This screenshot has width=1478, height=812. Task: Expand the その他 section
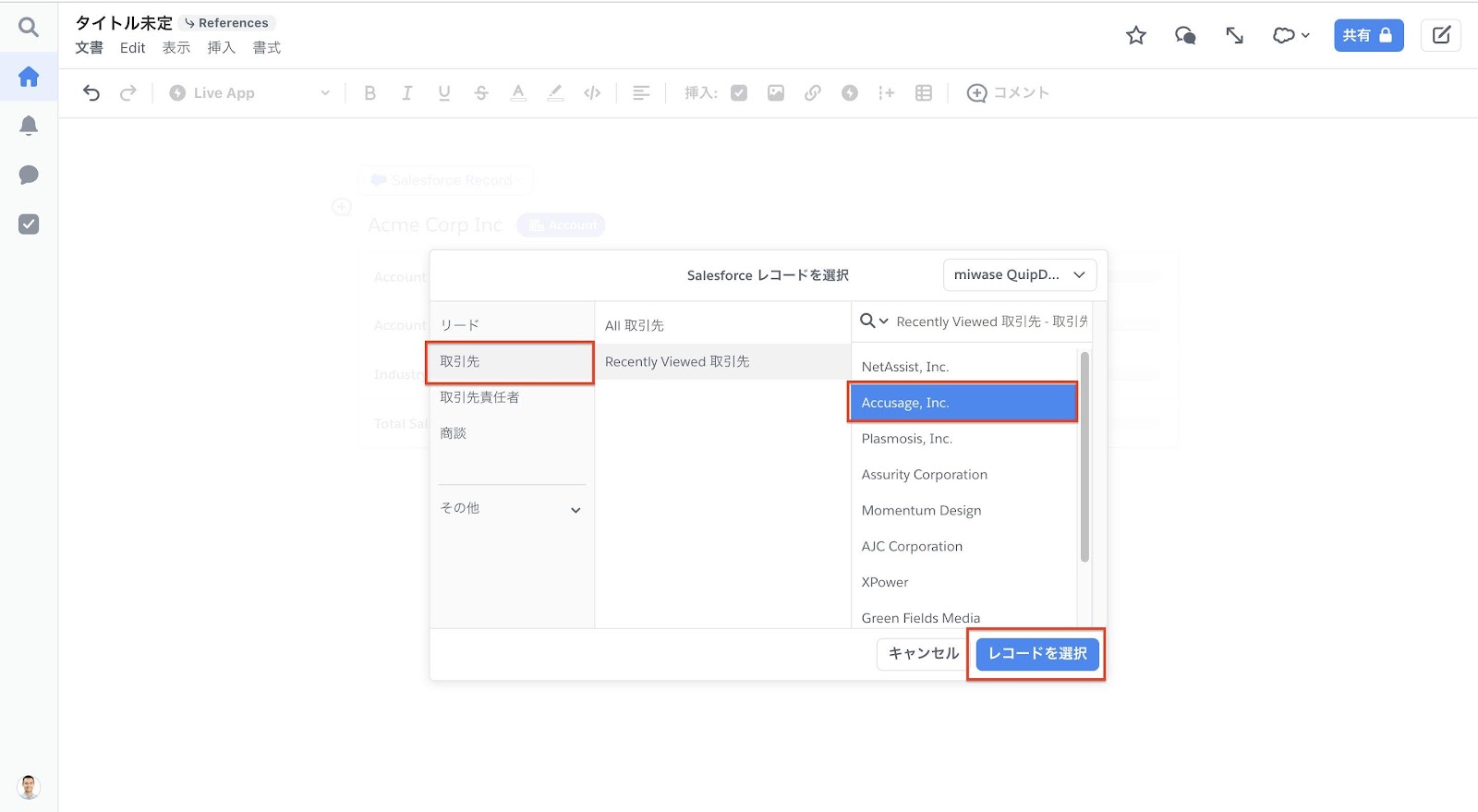click(512, 508)
